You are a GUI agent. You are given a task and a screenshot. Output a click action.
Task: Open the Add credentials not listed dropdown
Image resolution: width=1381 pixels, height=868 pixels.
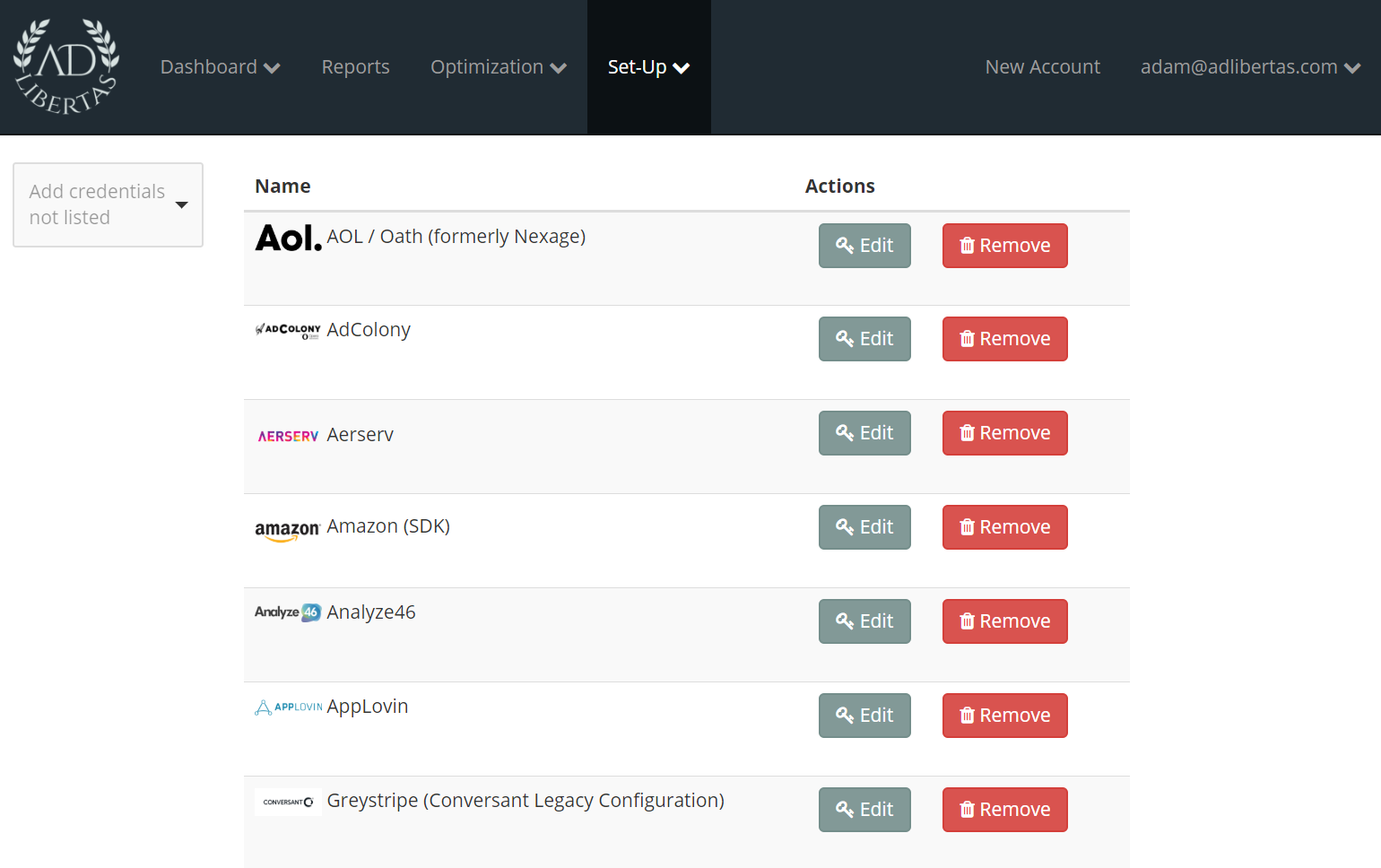[108, 204]
